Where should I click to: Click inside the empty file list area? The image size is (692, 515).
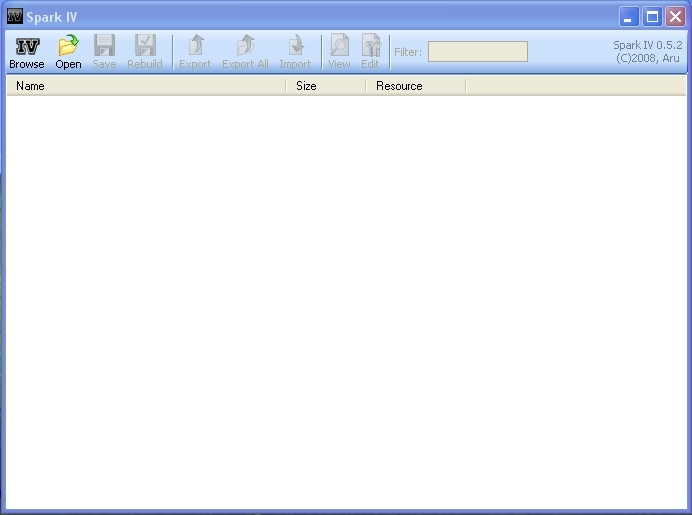point(345,300)
